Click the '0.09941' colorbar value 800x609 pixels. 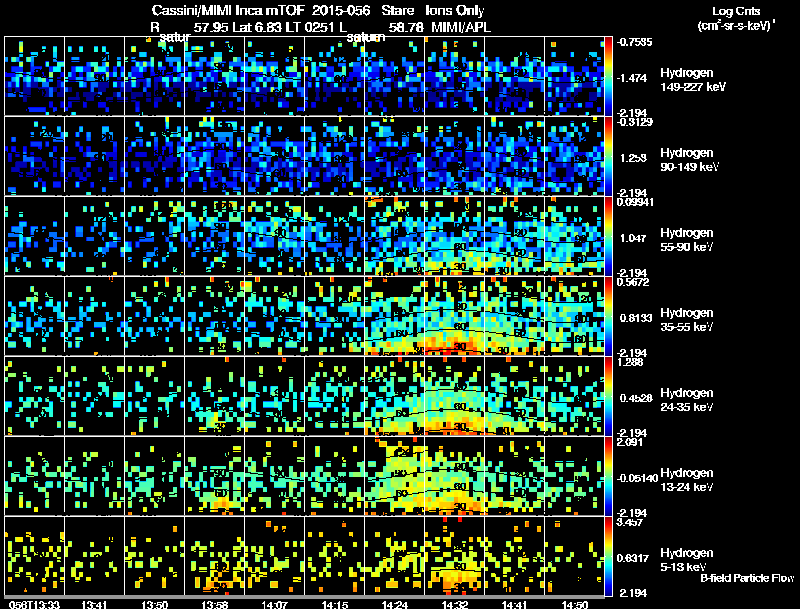(x=635, y=202)
